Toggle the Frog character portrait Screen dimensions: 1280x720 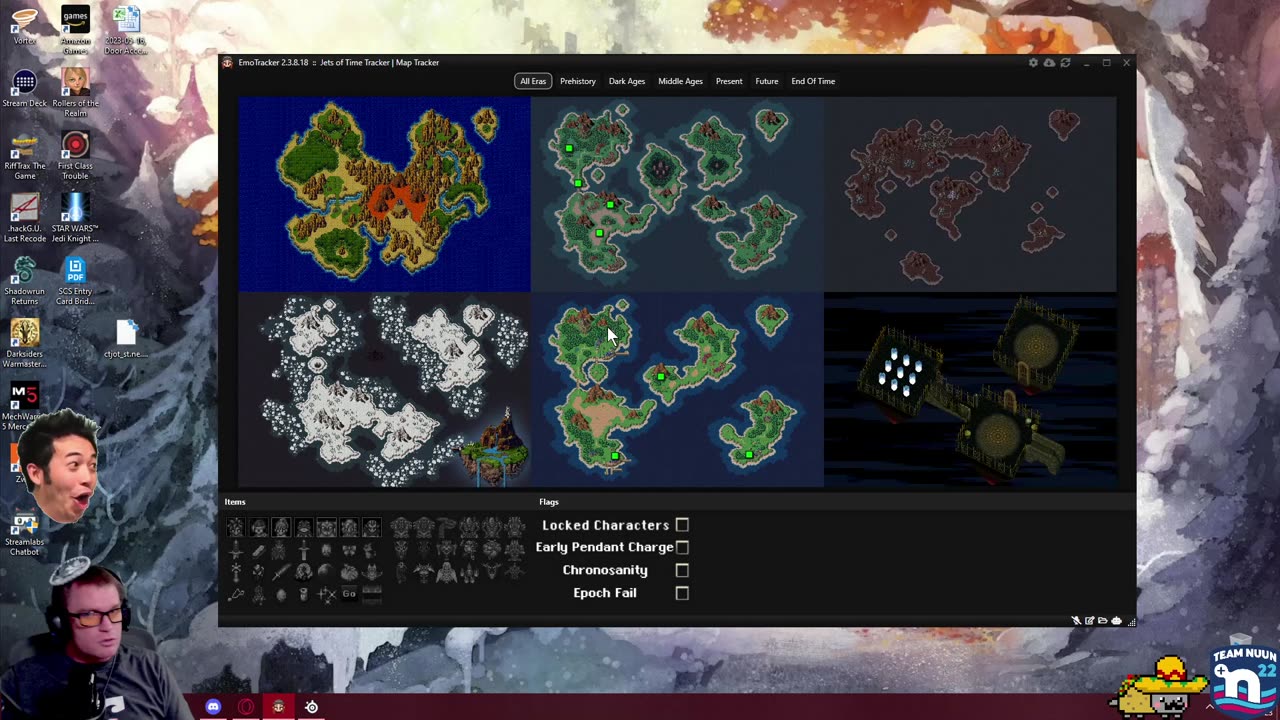pos(304,527)
